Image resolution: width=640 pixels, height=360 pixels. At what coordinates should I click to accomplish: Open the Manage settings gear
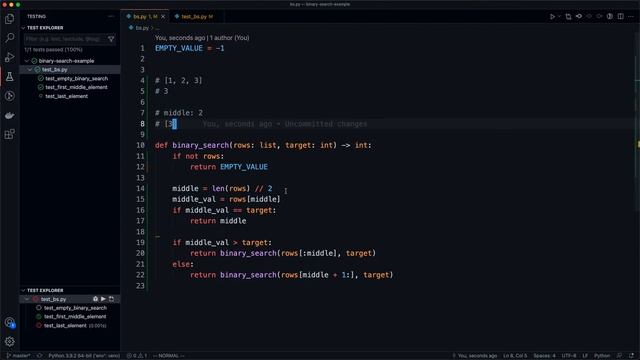pos(9,341)
